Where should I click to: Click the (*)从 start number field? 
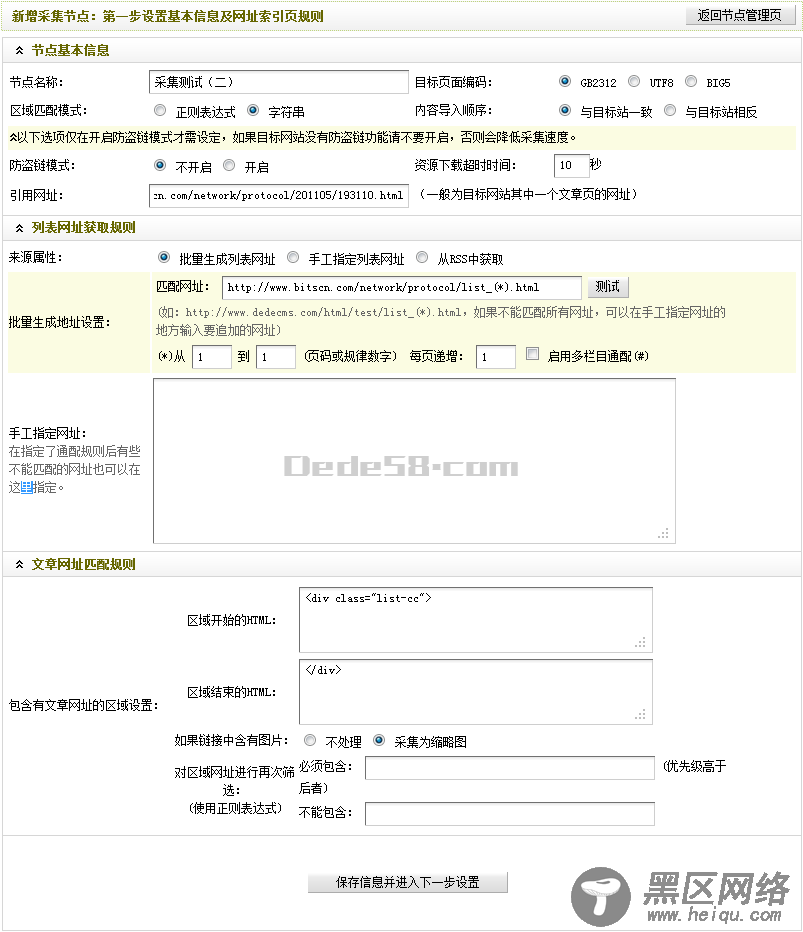pos(212,357)
